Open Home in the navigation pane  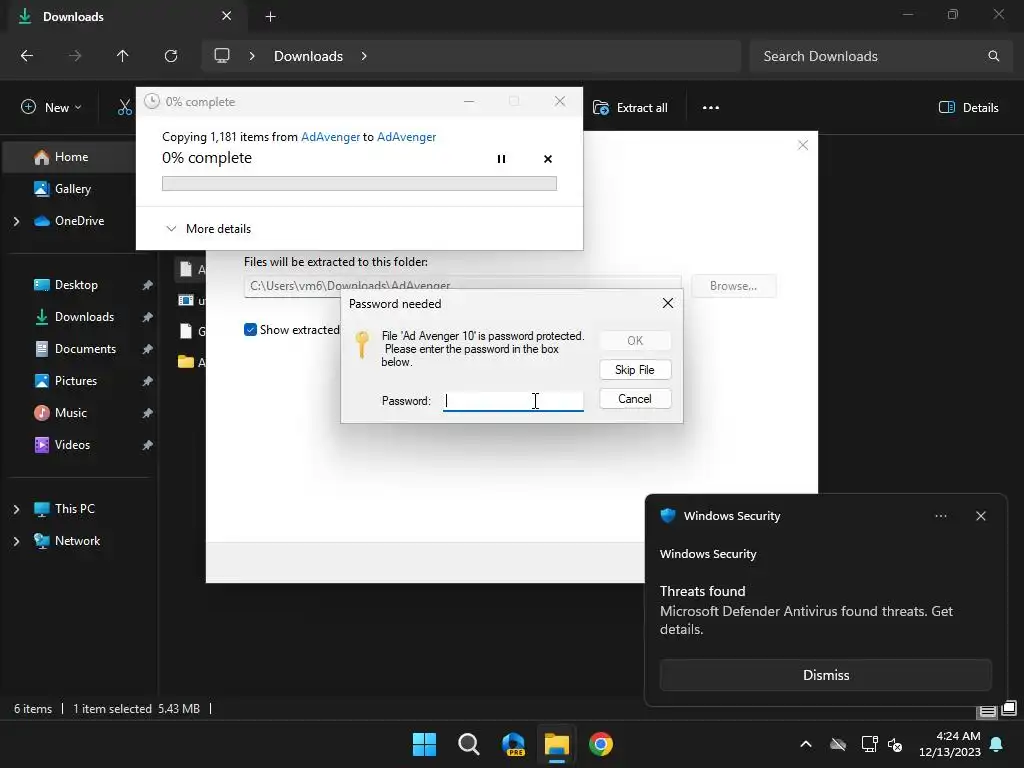pyautogui.click(x=70, y=157)
